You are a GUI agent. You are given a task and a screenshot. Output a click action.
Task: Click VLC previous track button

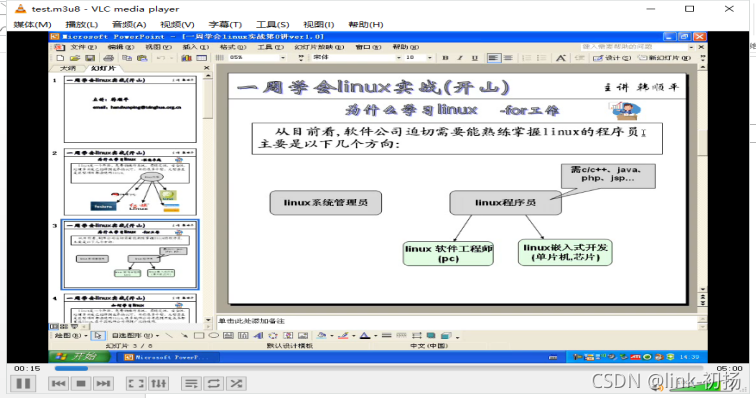pos(59,384)
